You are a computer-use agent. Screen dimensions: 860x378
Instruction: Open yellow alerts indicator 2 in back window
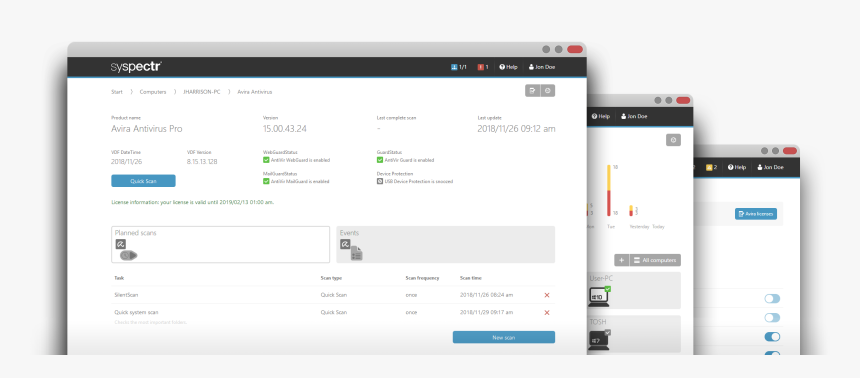(x=712, y=167)
